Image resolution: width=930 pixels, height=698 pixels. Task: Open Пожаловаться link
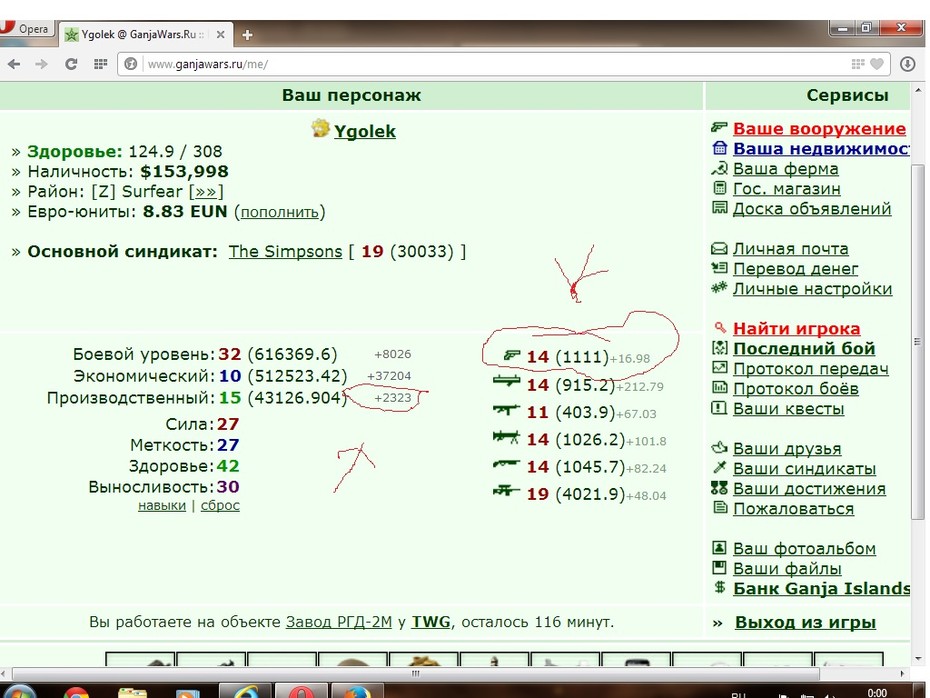coord(794,509)
